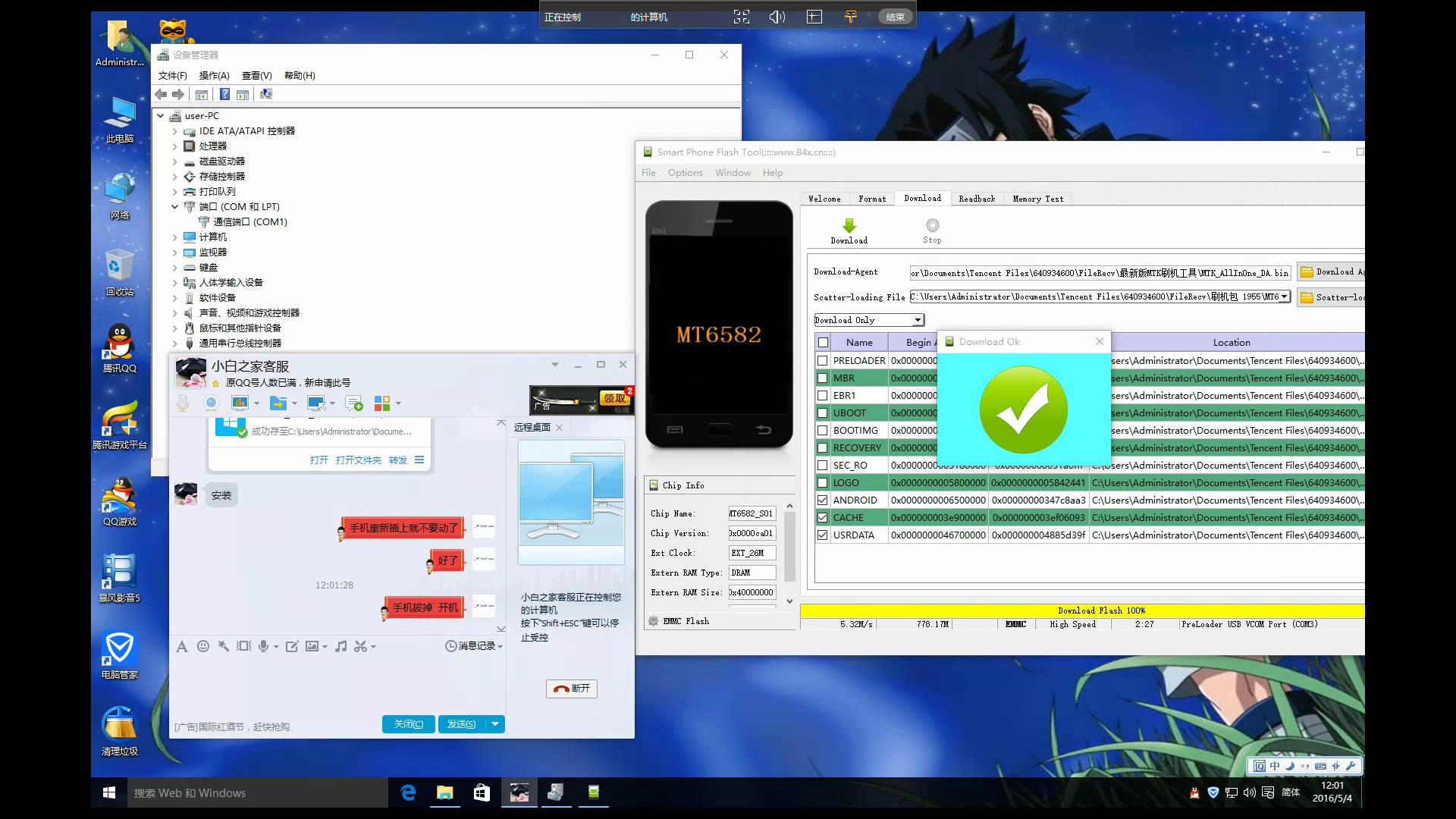The height and width of the screenshot is (819, 1456).
Task: Switch to the Format tab
Action: tap(872, 199)
